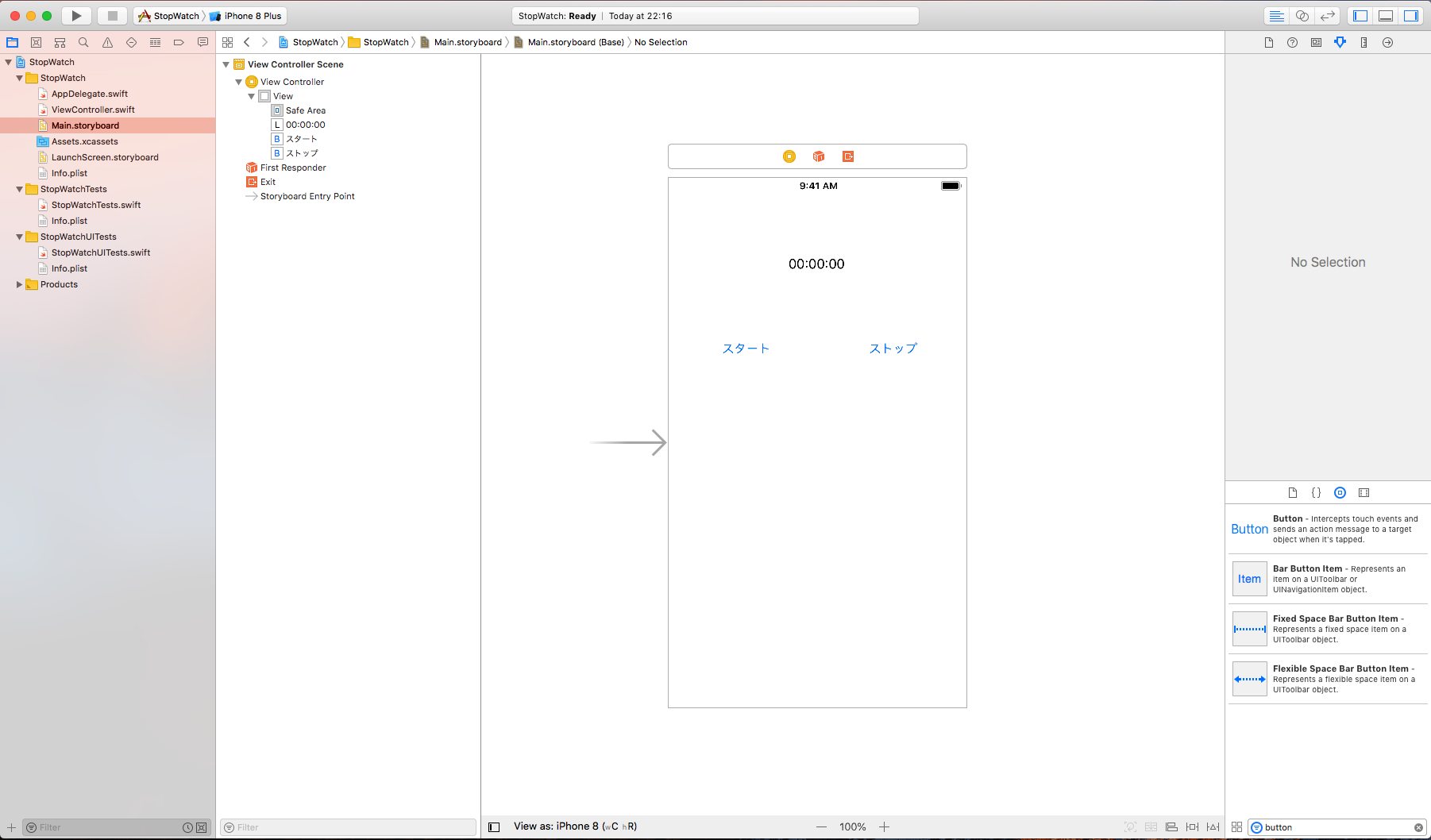Expand the Products group
This screenshot has height=840, width=1431.
click(x=20, y=284)
